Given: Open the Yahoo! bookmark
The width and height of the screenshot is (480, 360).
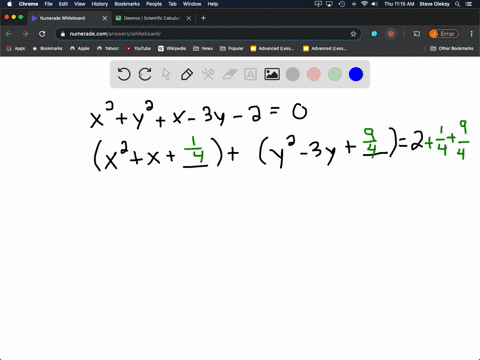Looking at the screenshot, I should 108,48.
